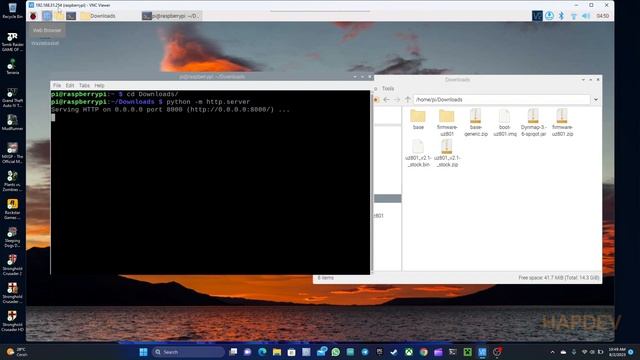Open the terminal Help menu
The width and height of the screenshot is (640, 360).
(99, 85)
